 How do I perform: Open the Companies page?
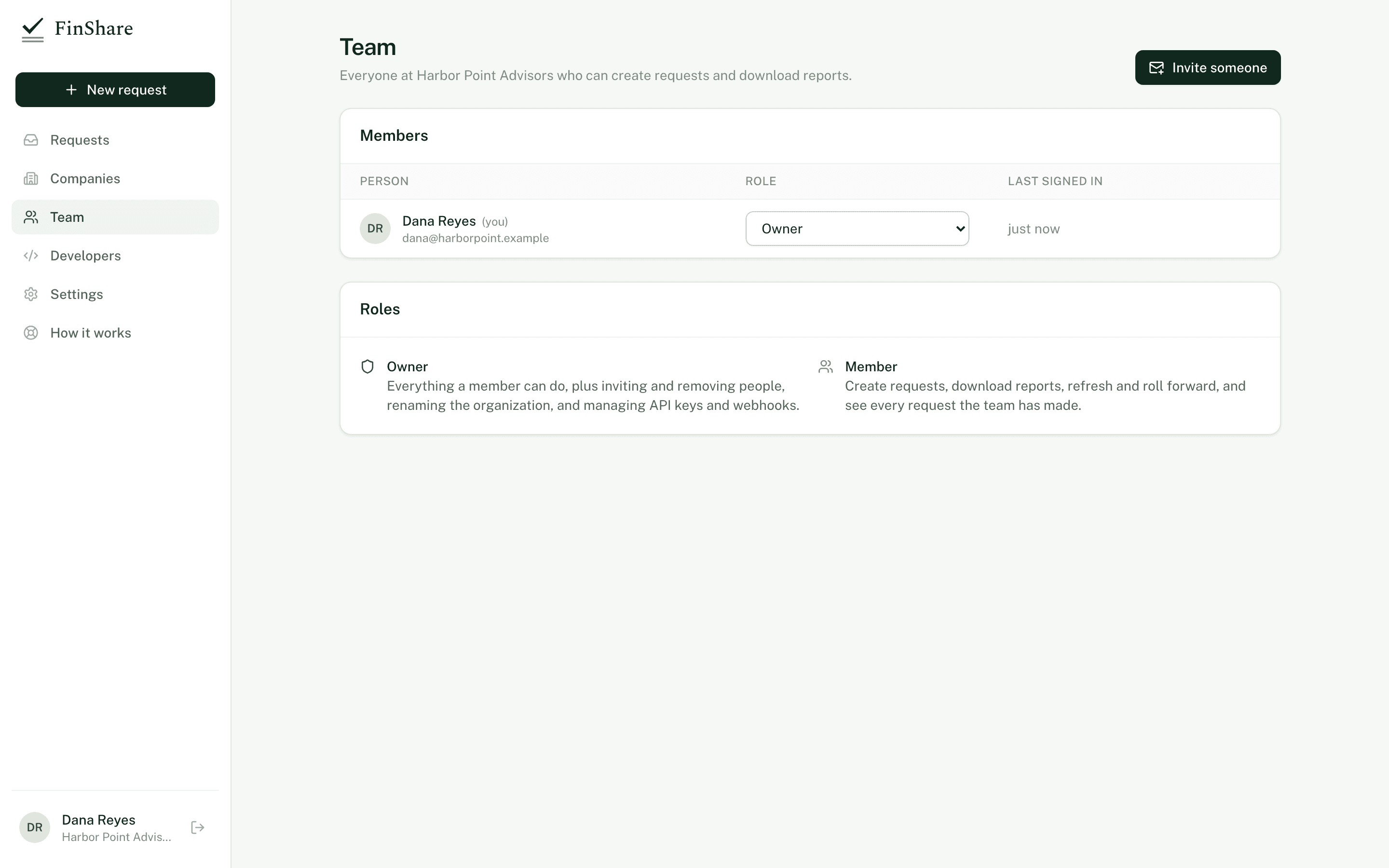coord(115,178)
